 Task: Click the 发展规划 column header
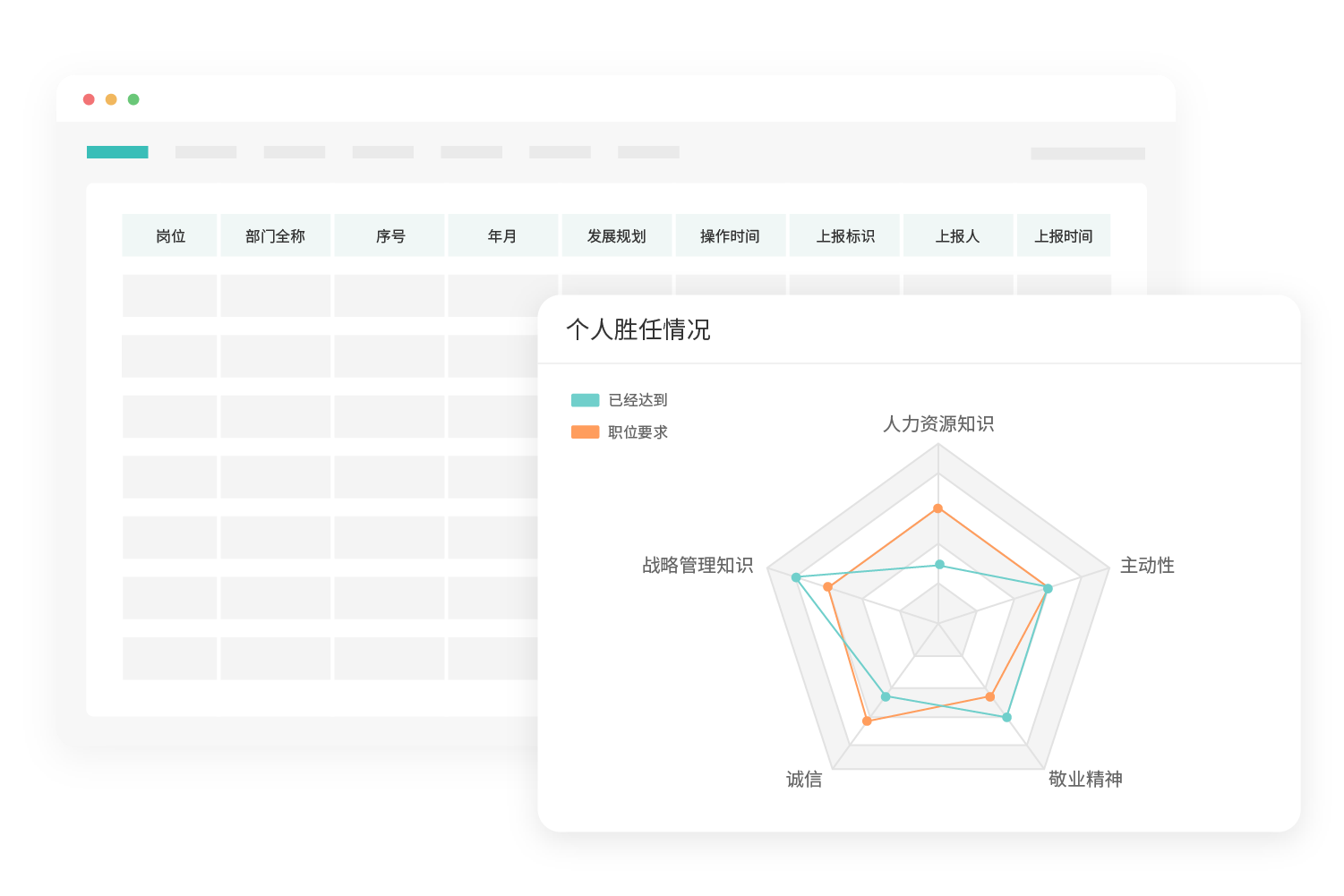point(617,236)
